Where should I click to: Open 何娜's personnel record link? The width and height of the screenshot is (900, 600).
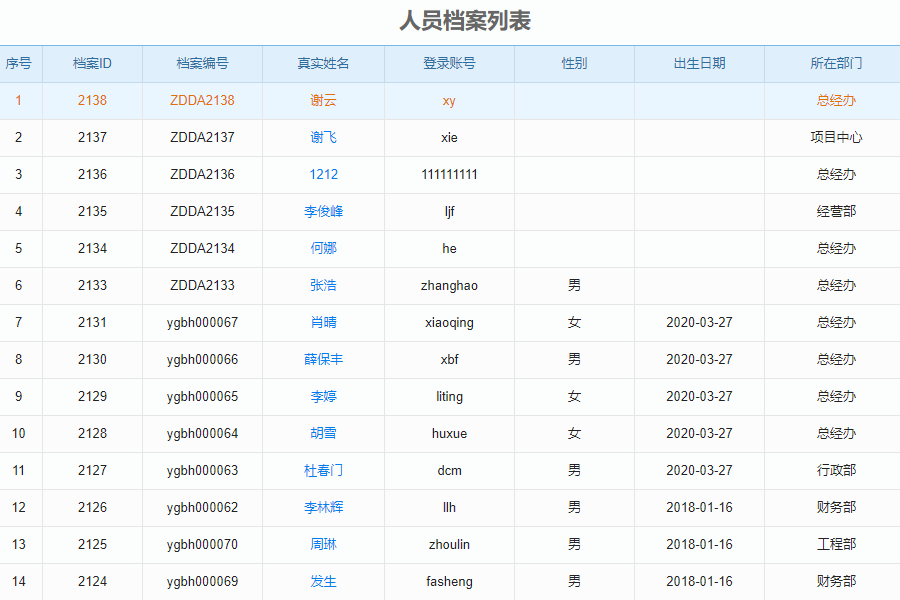coord(323,248)
